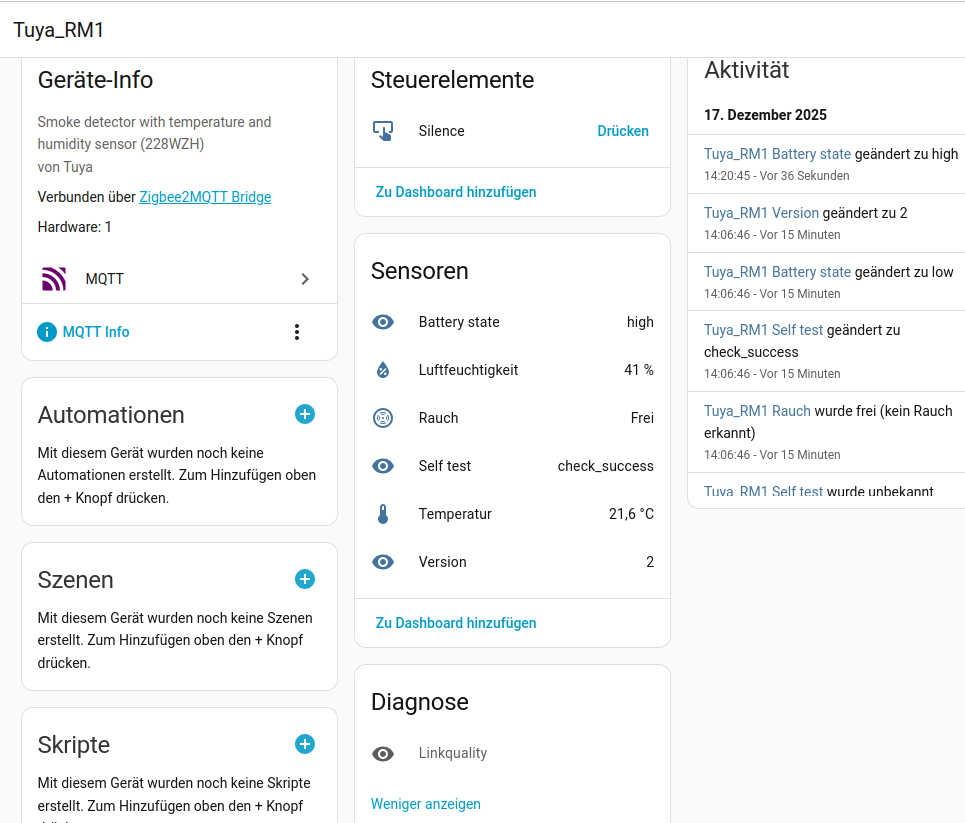Click the Silence button press icon
The height and width of the screenshot is (823, 965).
point(383,131)
